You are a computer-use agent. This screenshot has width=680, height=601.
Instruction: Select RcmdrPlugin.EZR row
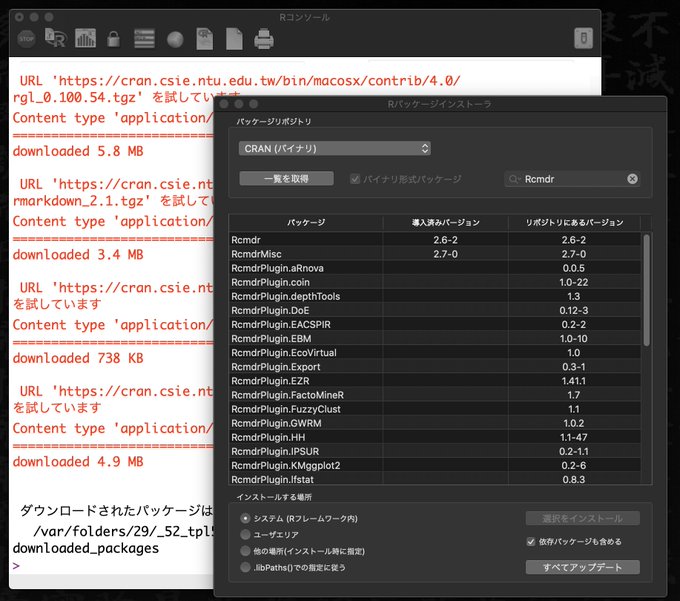(435, 381)
